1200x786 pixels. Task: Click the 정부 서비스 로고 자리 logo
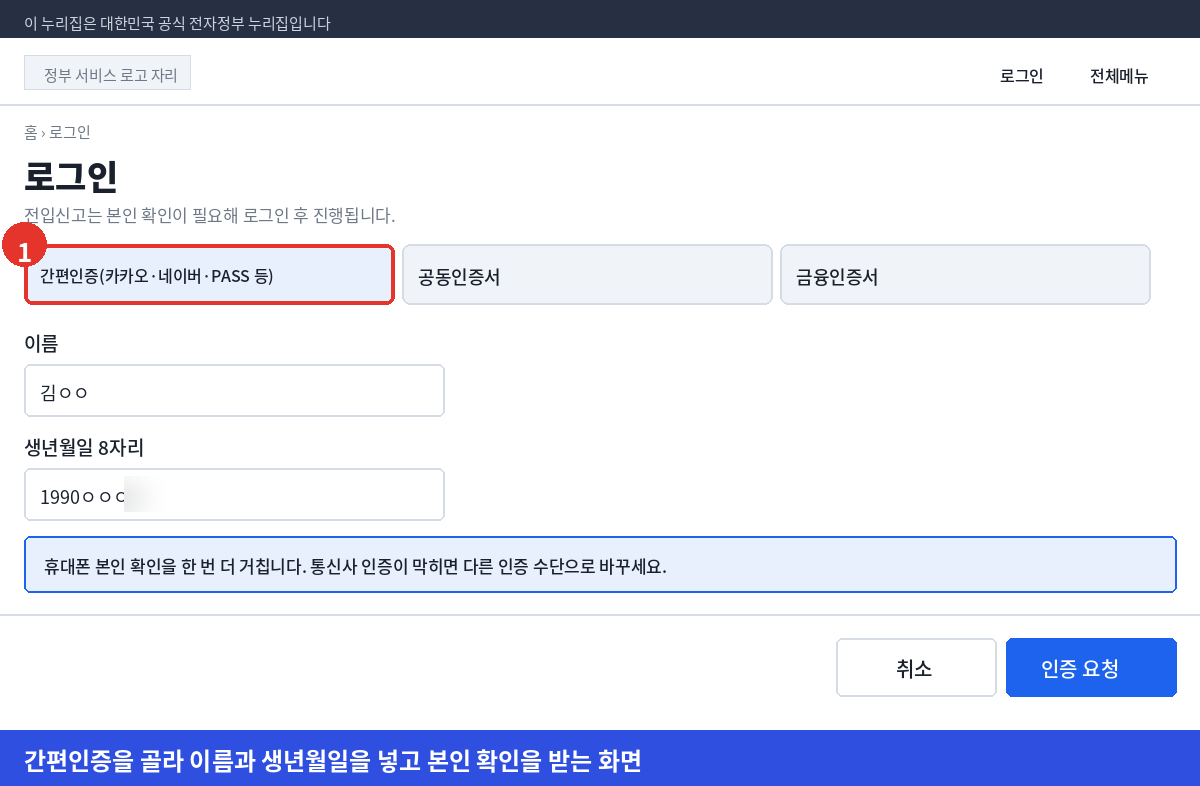(107, 73)
